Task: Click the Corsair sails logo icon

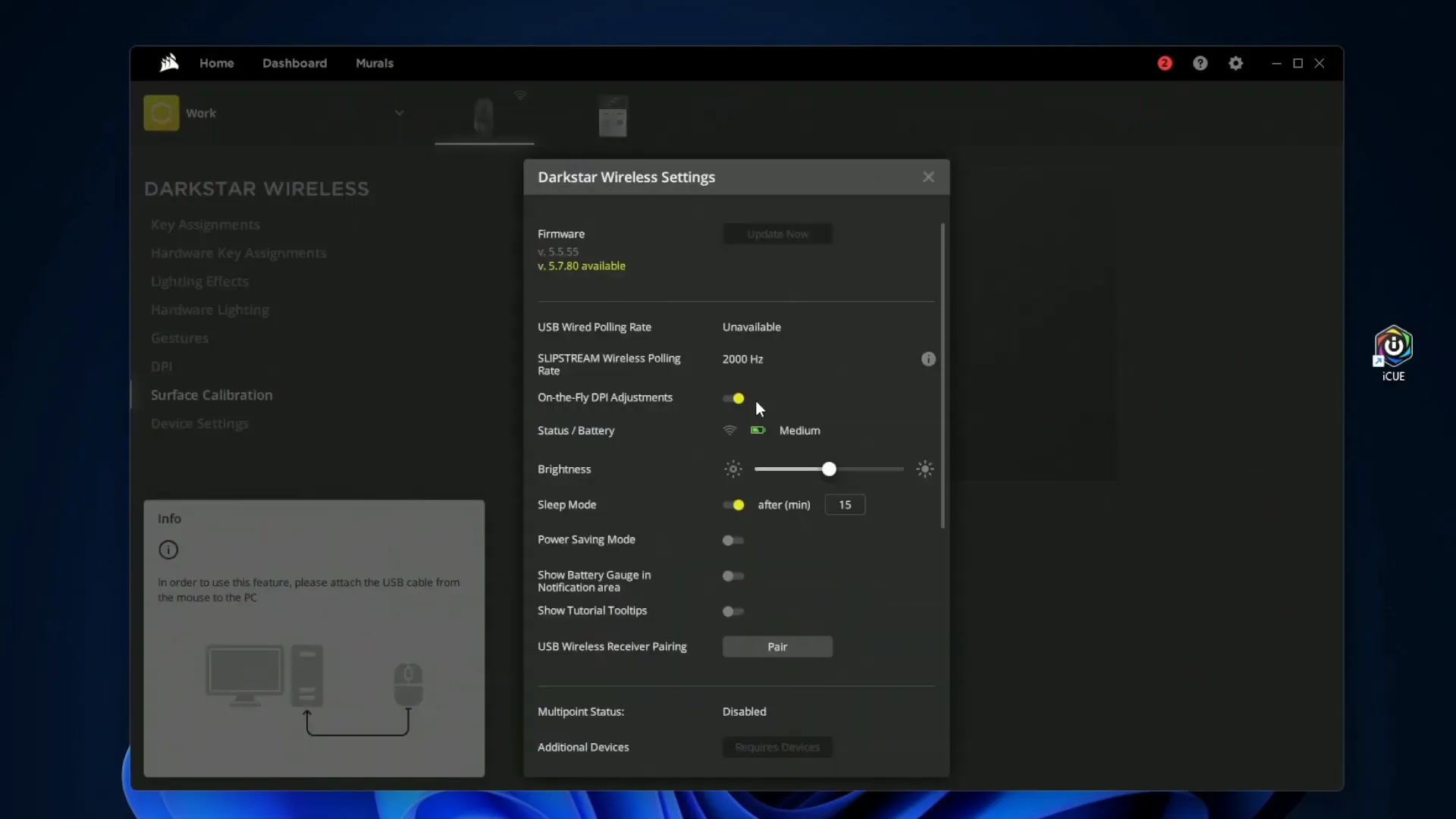Action: [x=169, y=63]
